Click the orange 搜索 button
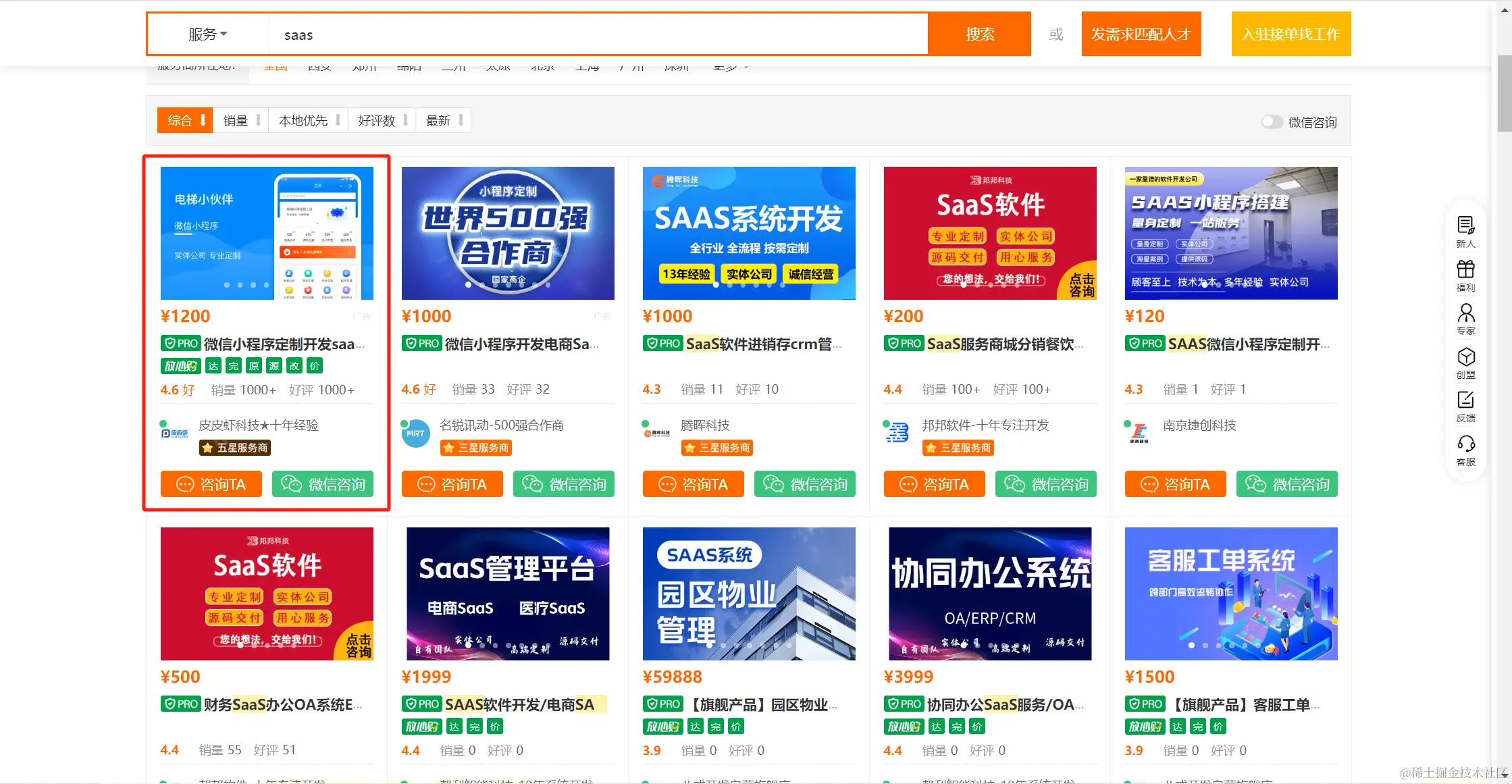This screenshot has width=1512, height=784. tap(979, 34)
